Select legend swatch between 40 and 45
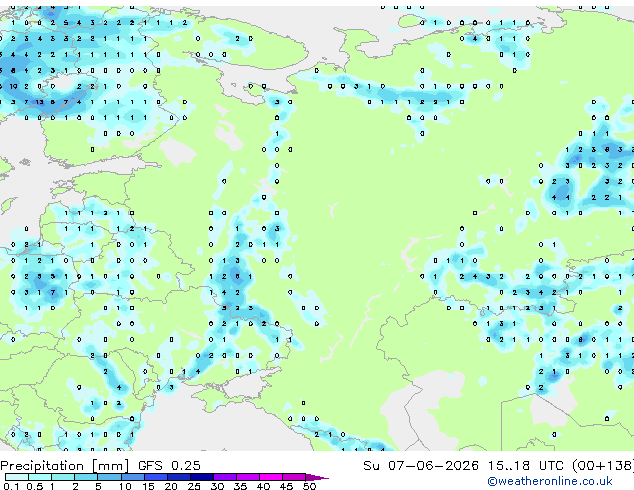 271,477
